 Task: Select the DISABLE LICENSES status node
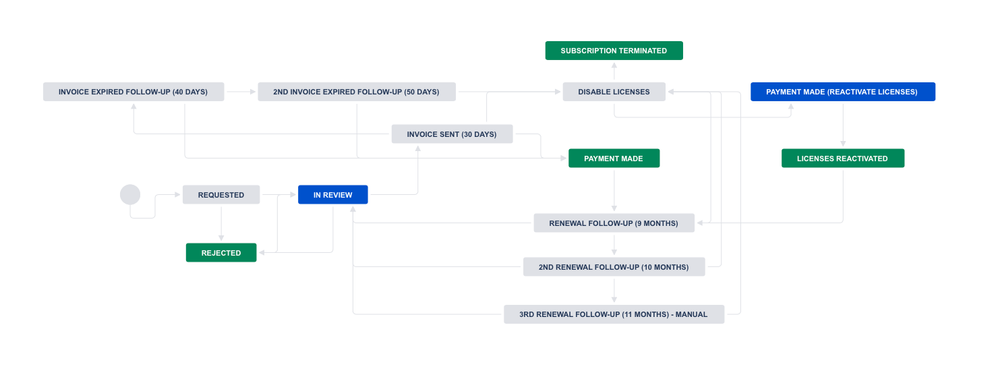(x=614, y=92)
